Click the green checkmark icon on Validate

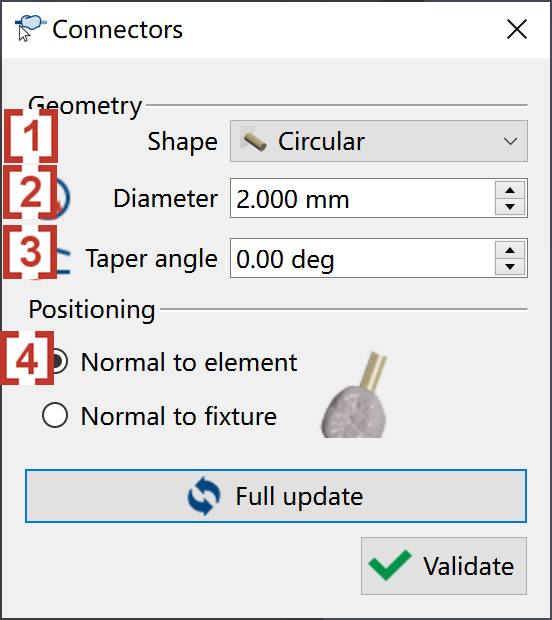point(390,565)
